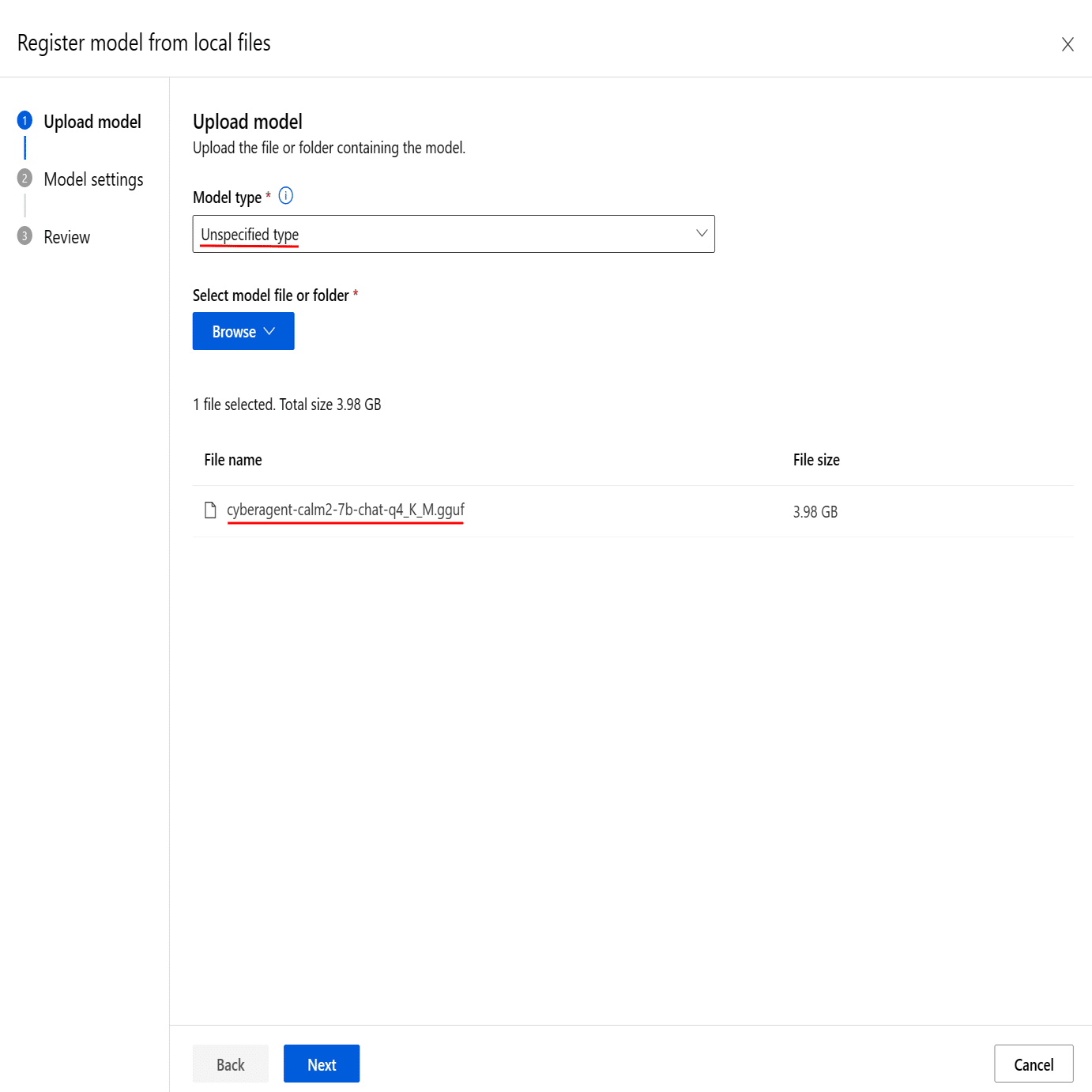Click the Browse chevron arrow
1092x1092 pixels.
[269, 331]
